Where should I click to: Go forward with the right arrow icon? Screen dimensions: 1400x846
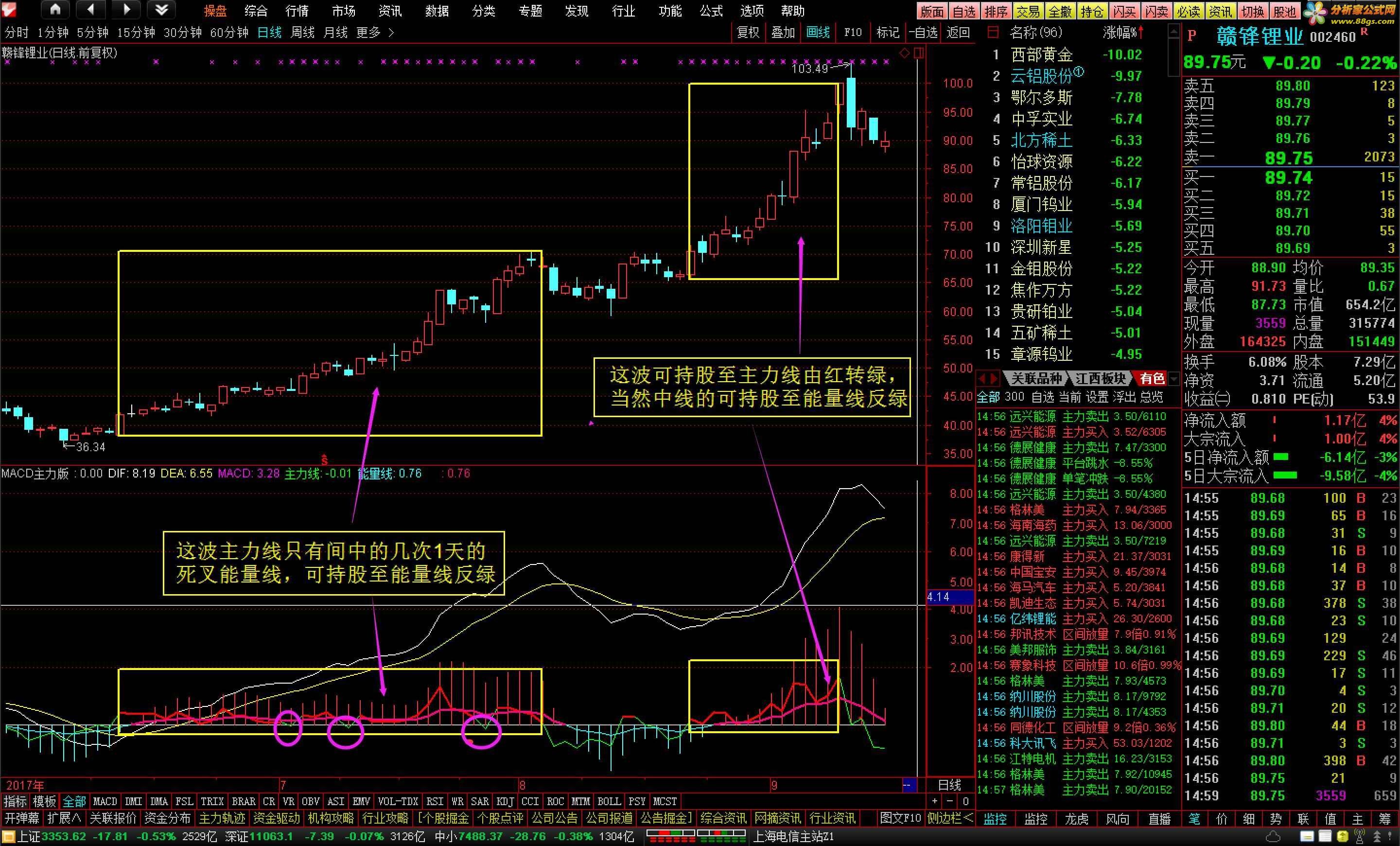pyautogui.click(x=127, y=9)
